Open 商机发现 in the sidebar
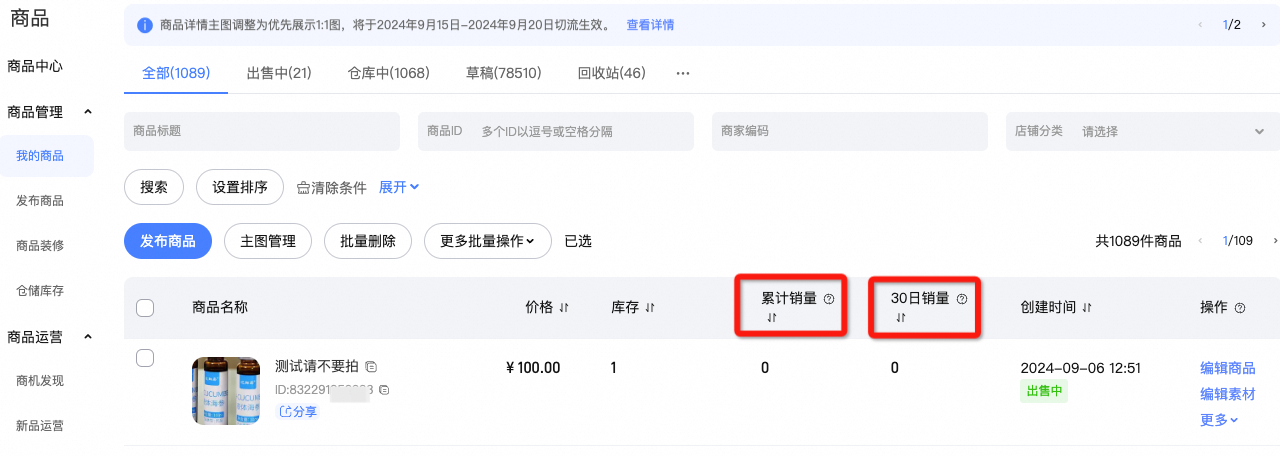This screenshot has width=1280, height=456. (40, 381)
